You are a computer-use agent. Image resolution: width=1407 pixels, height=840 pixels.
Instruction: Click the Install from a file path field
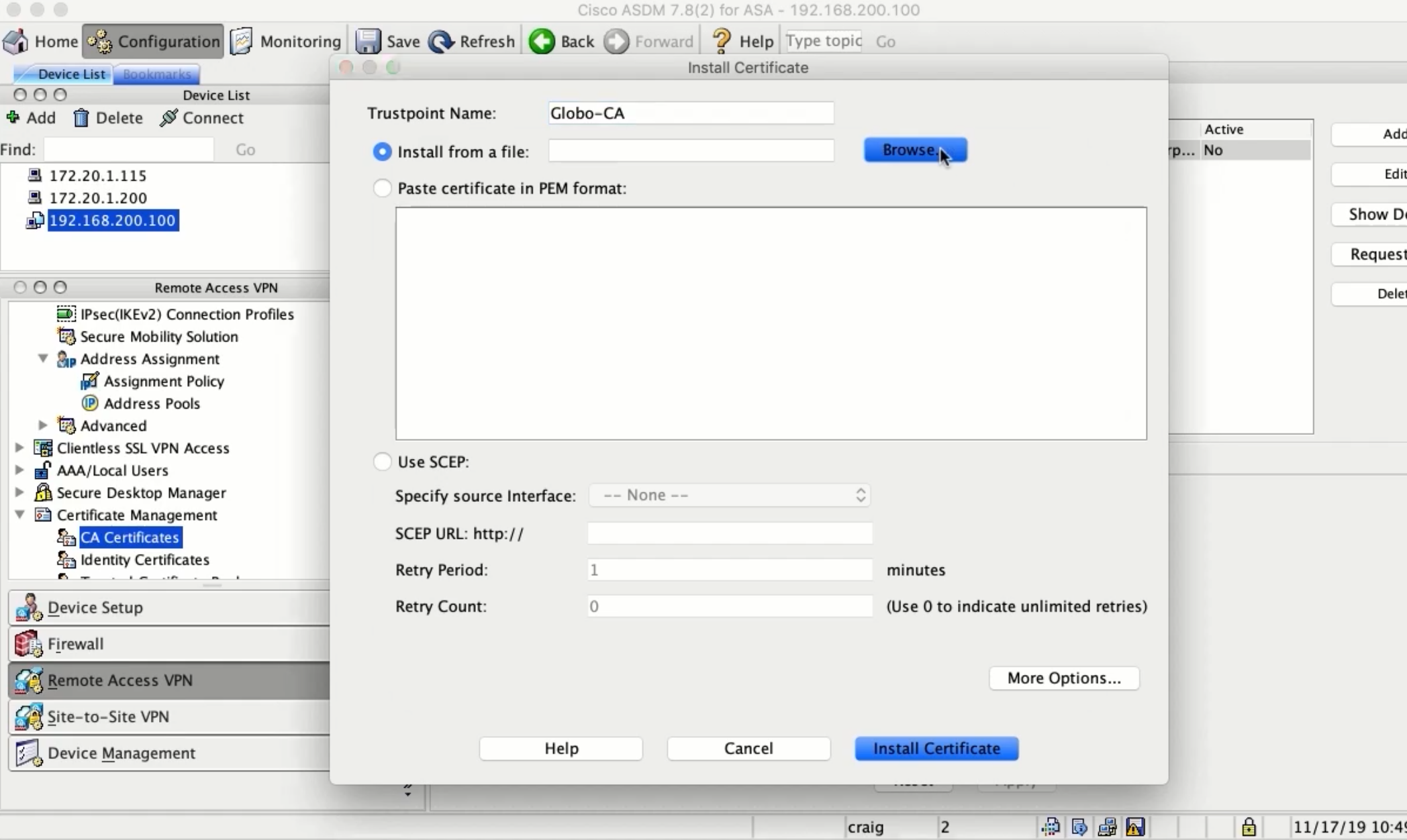pos(691,150)
